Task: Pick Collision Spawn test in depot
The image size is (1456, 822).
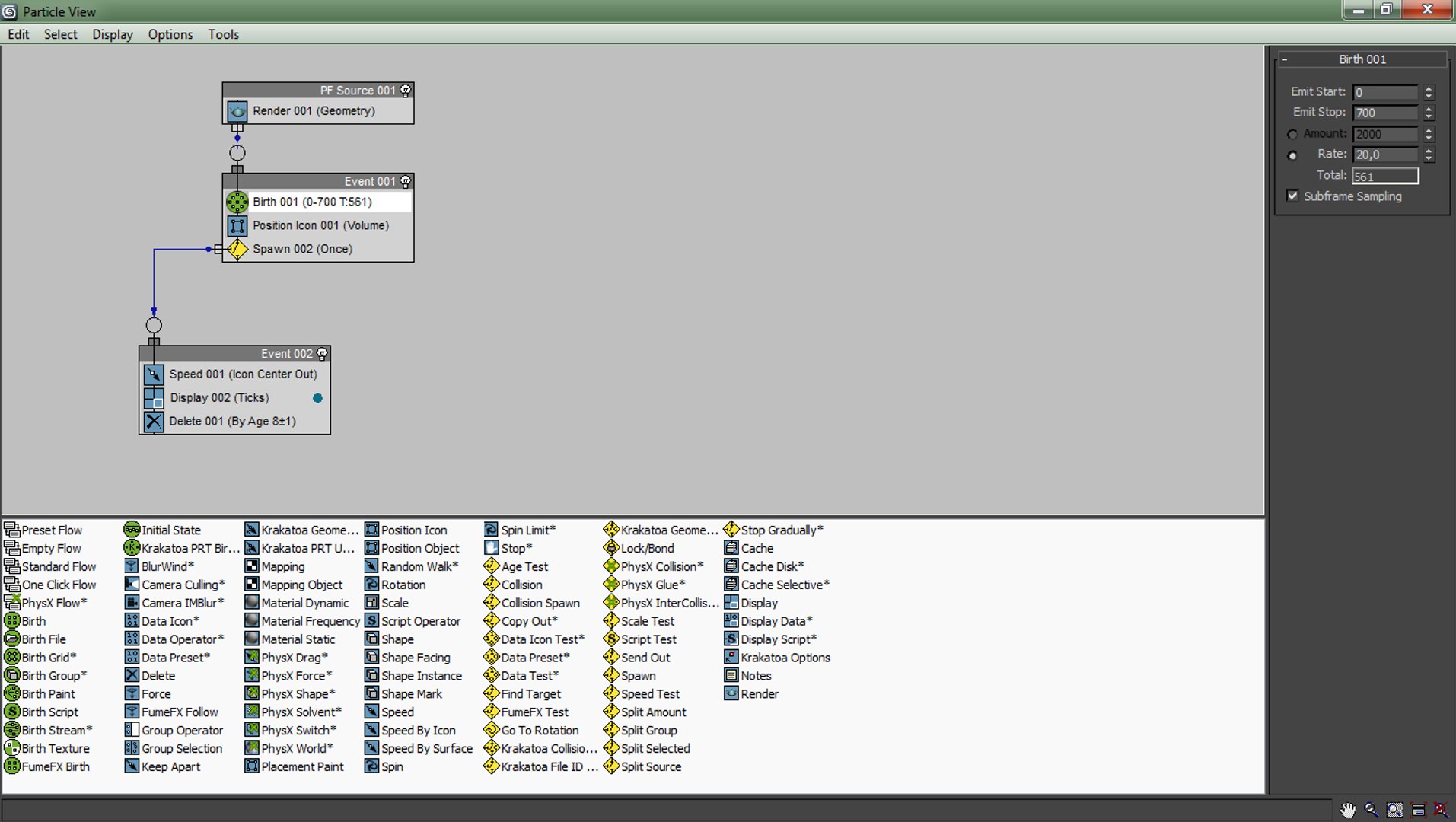Action: point(532,603)
